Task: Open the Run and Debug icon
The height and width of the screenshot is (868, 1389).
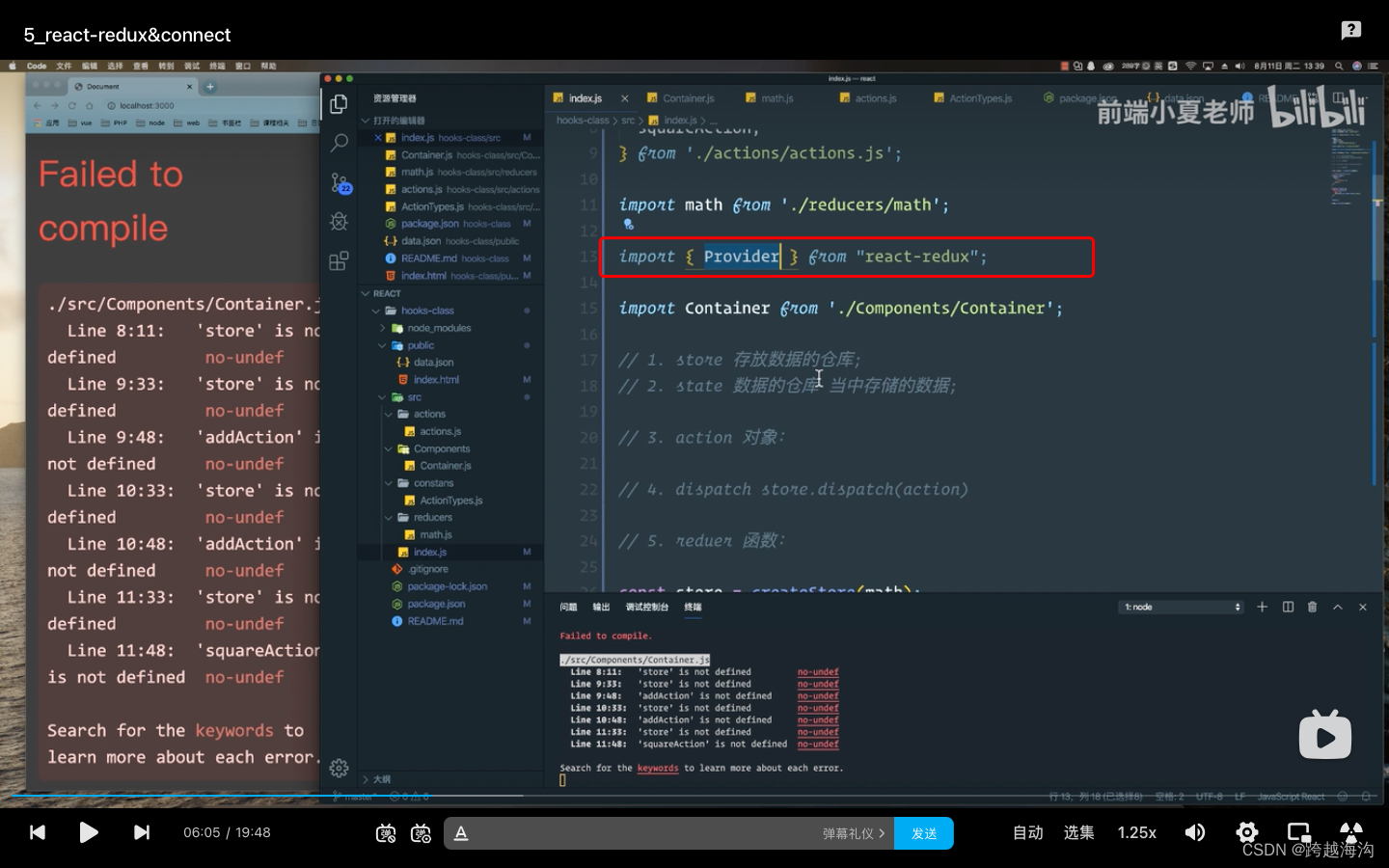Action: point(339,221)
